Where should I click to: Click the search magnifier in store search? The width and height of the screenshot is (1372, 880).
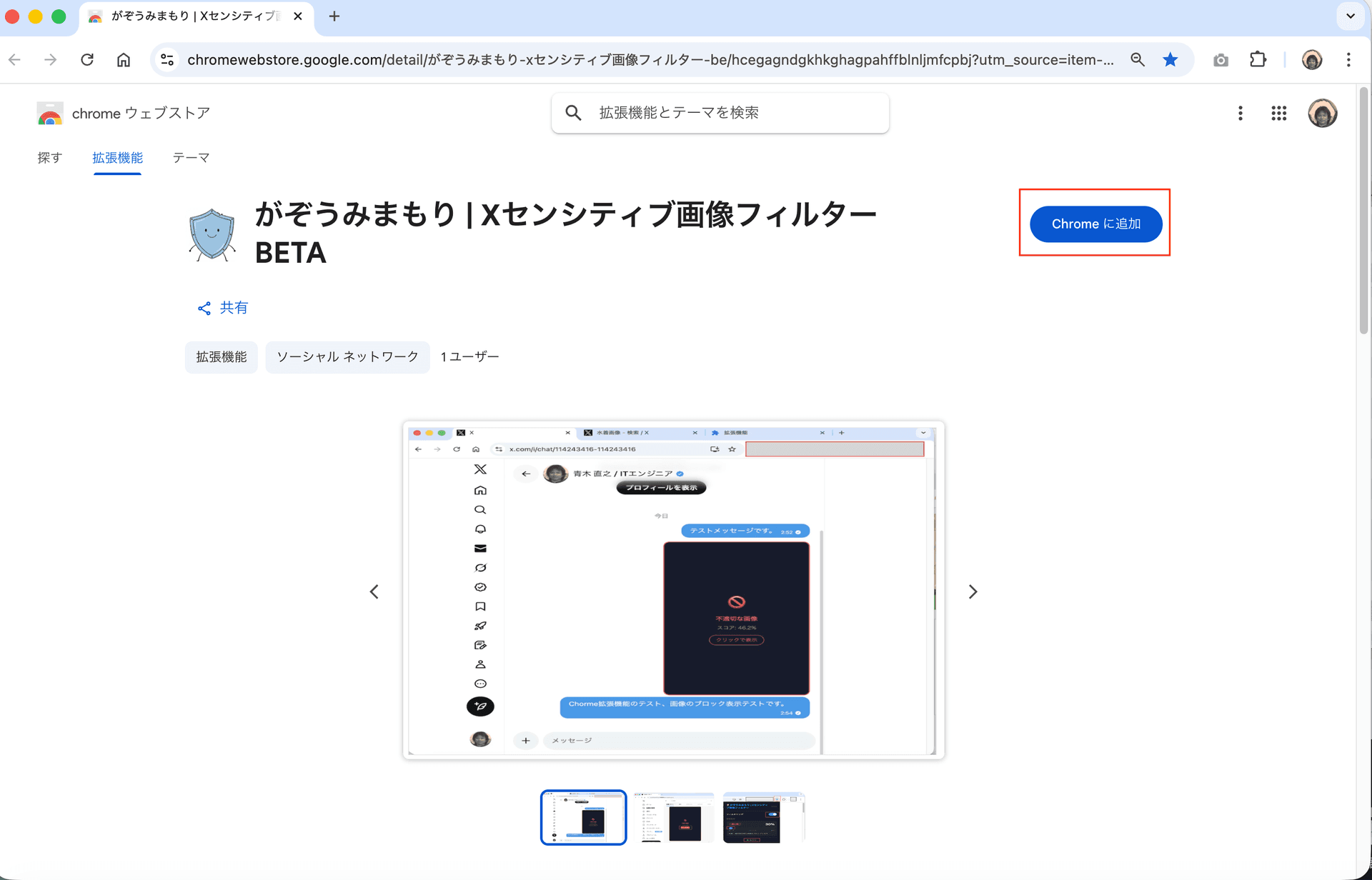(573, 113)
